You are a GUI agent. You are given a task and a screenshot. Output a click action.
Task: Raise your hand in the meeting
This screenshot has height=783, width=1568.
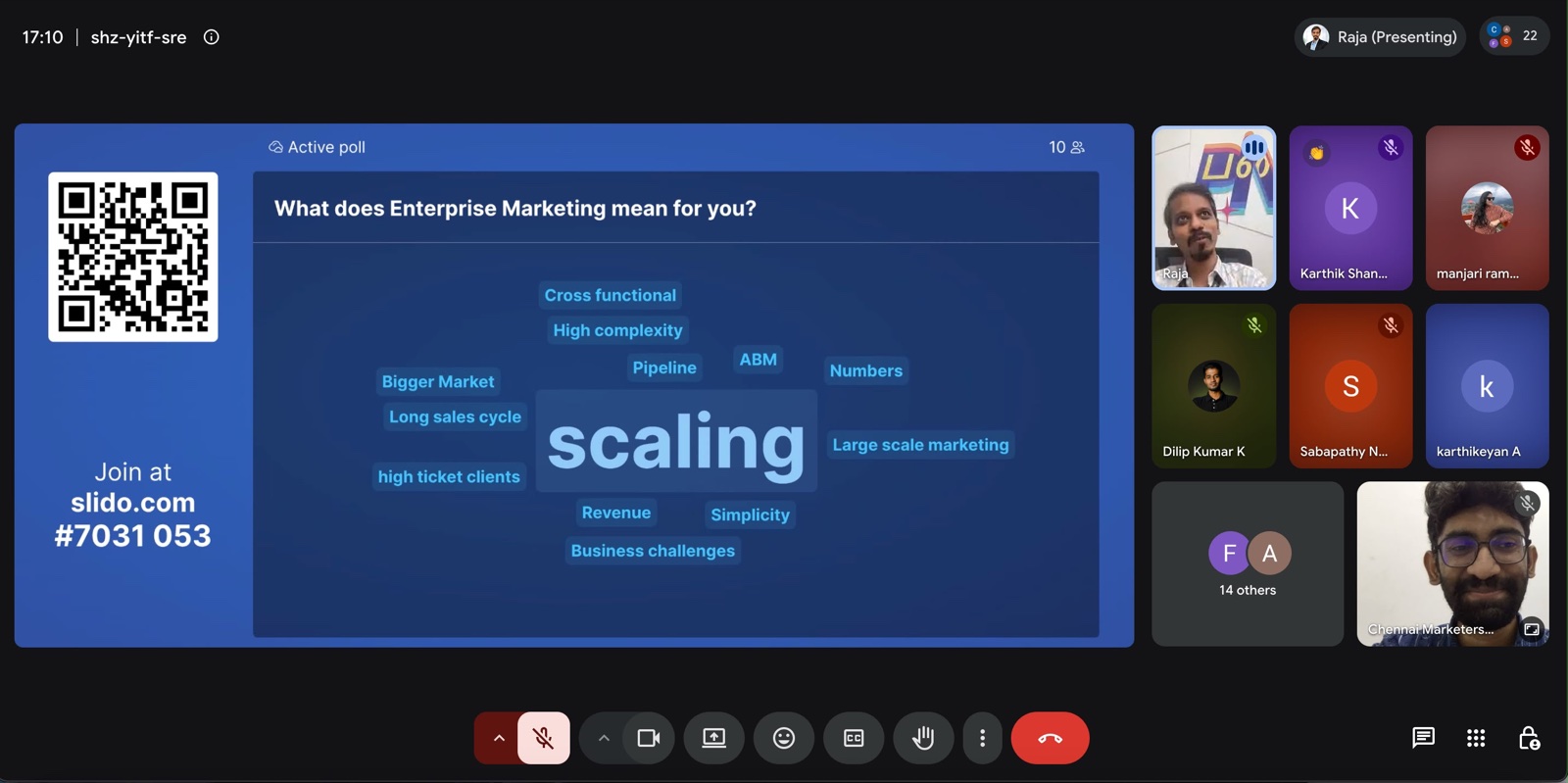point(923,738)
